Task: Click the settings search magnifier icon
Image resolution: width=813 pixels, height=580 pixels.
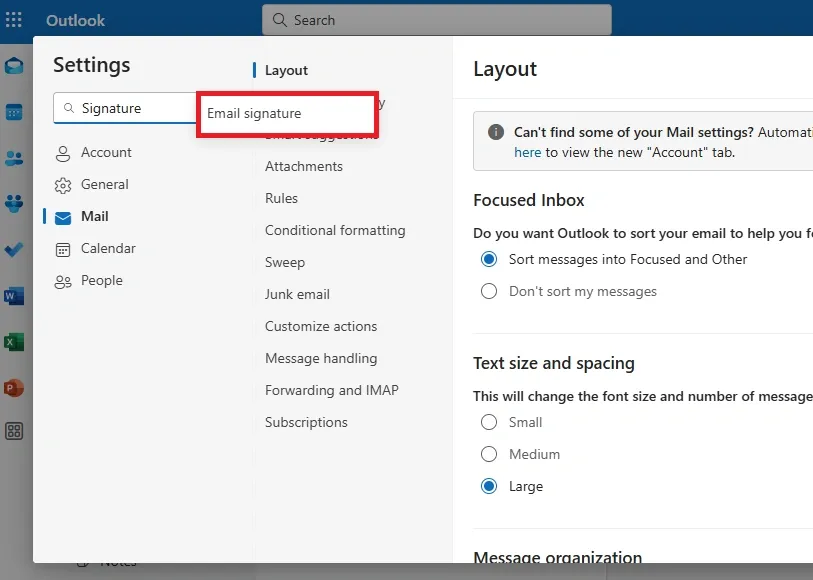Action: [x=68, y=108]
